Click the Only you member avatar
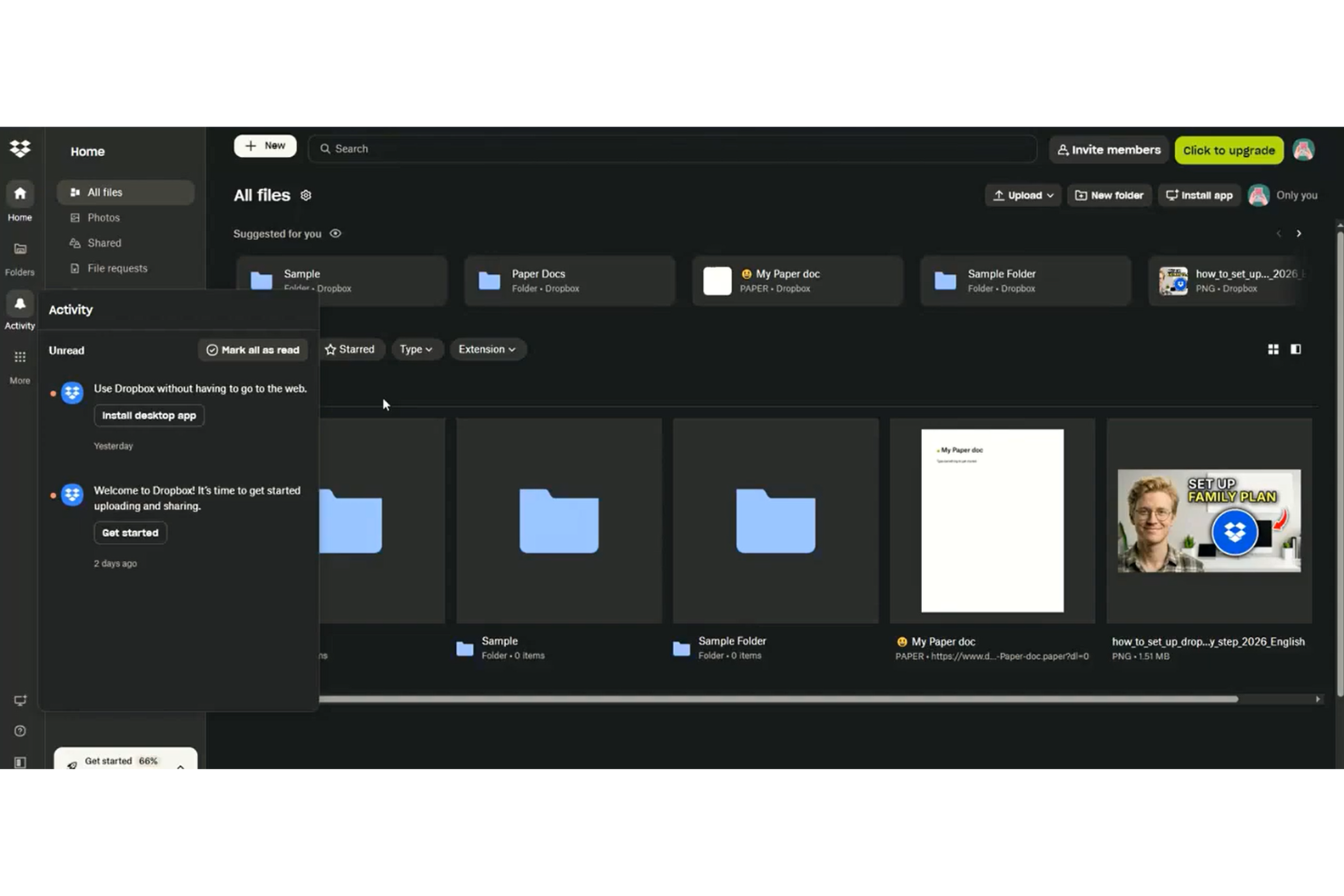The width and height of the screenshot is (1344, 896). [x=1259, y=195]
